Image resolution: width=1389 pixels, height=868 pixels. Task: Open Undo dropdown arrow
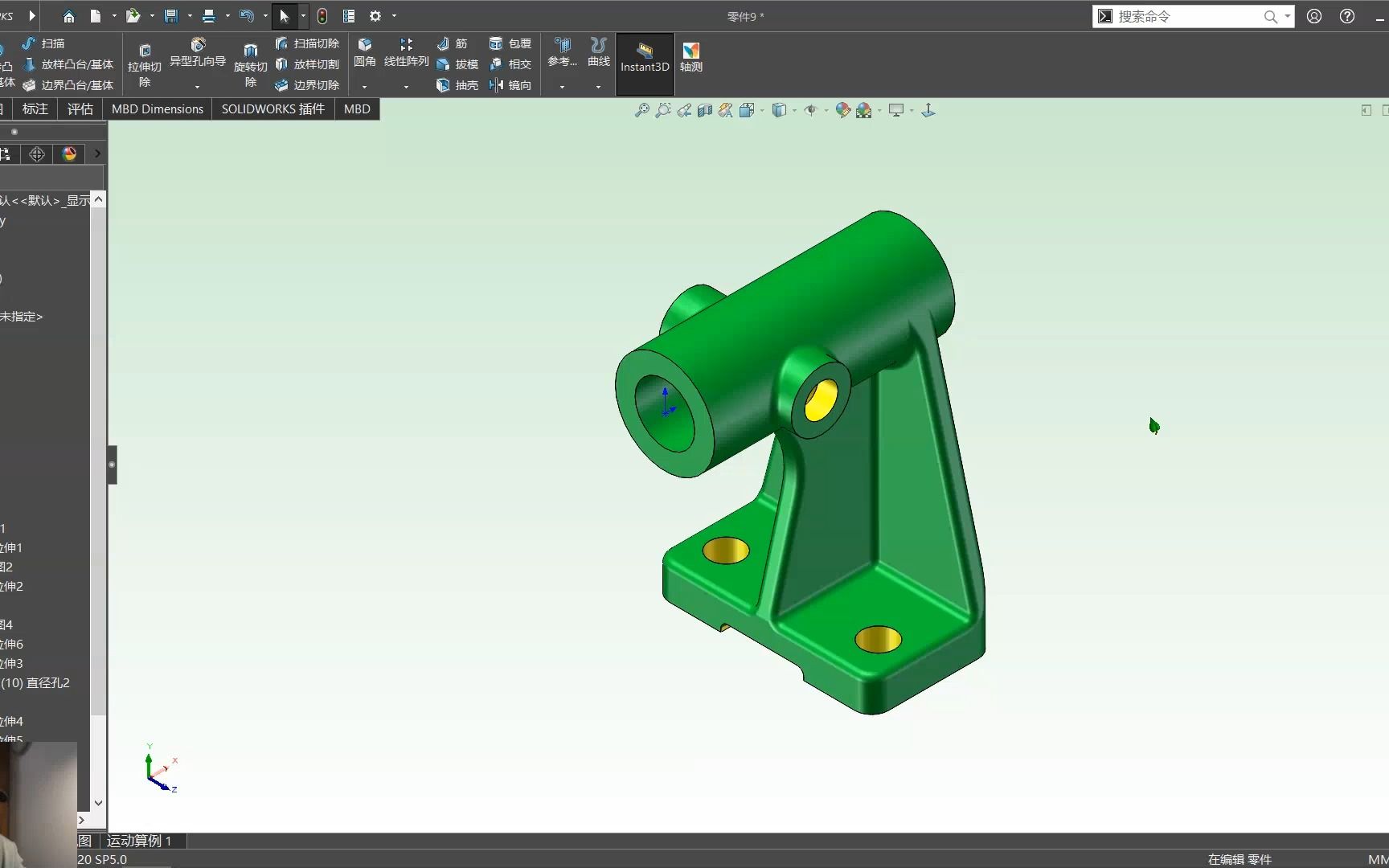pos(265,16)
